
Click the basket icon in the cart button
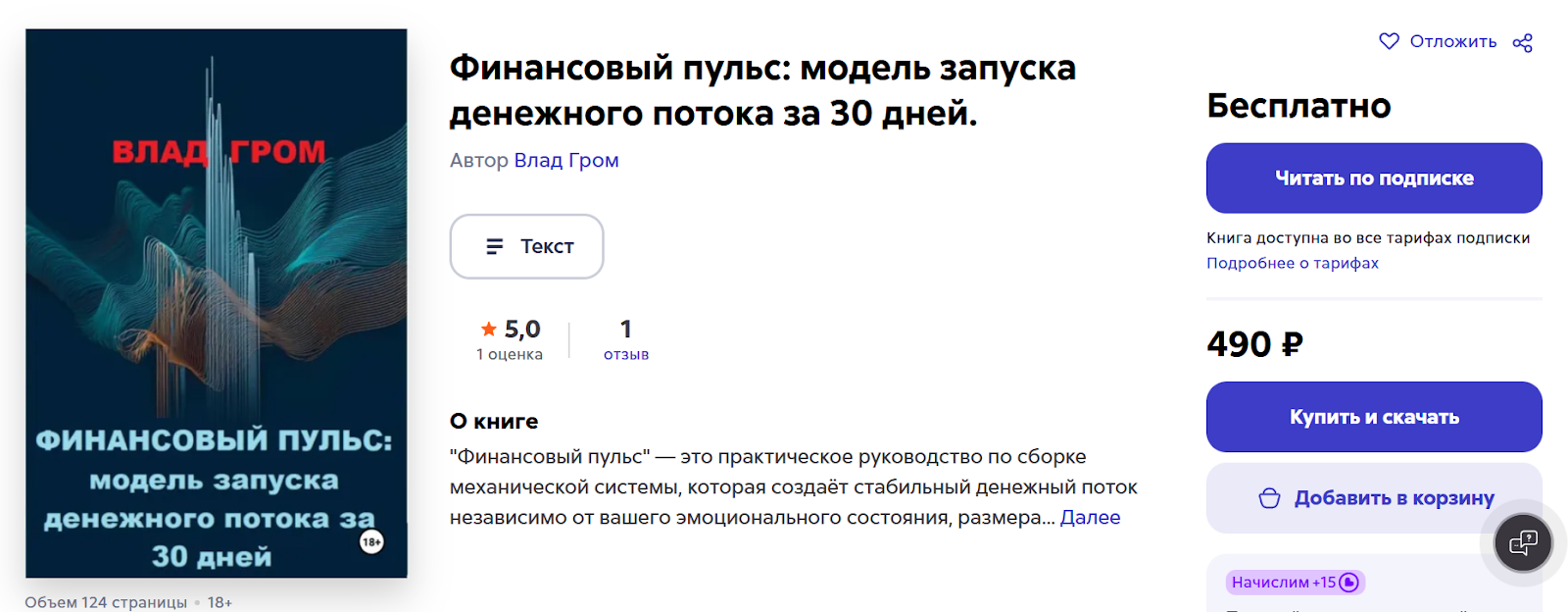pos(1269,498)
